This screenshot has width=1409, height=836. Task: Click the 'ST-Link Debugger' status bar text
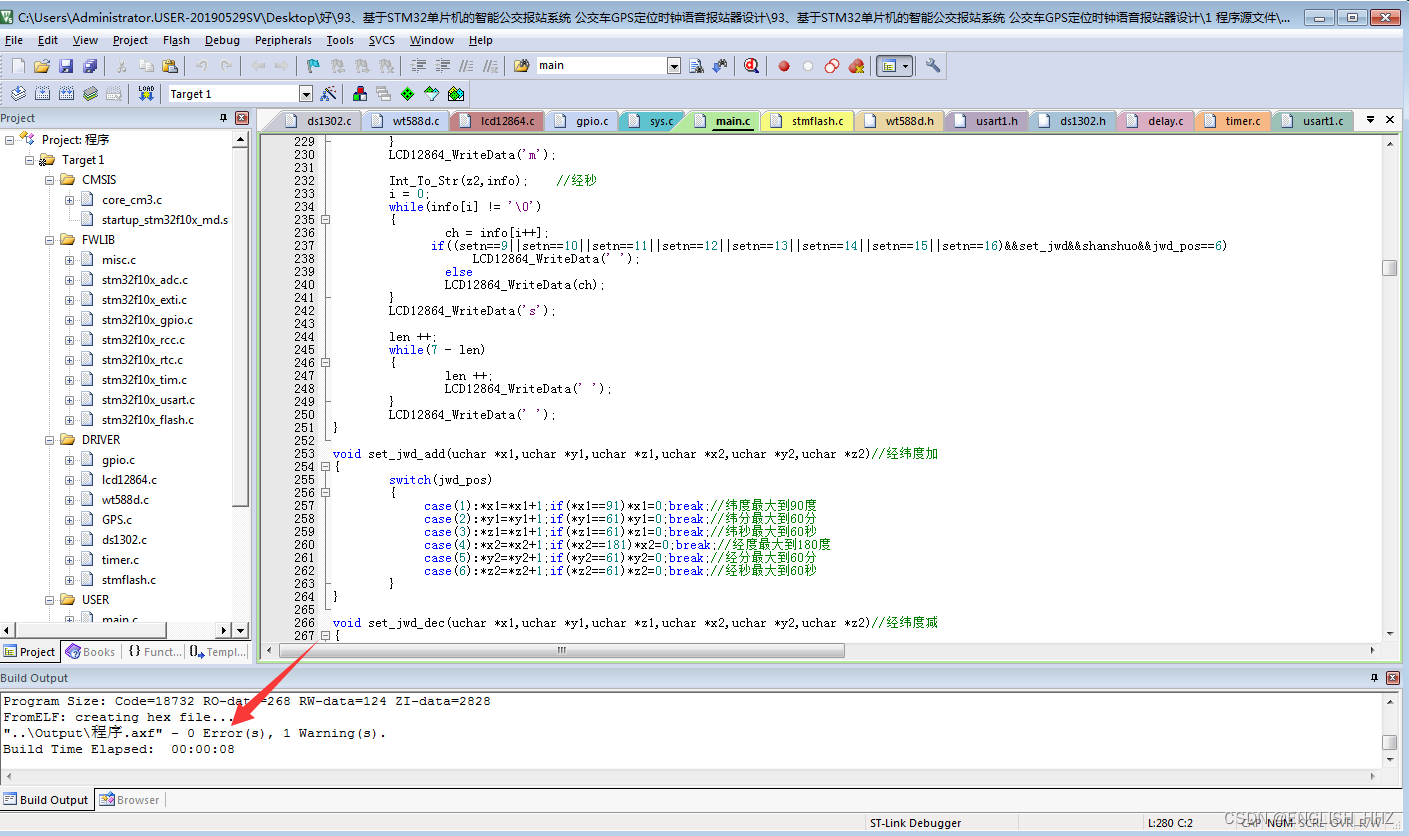[x=915, y=823]
